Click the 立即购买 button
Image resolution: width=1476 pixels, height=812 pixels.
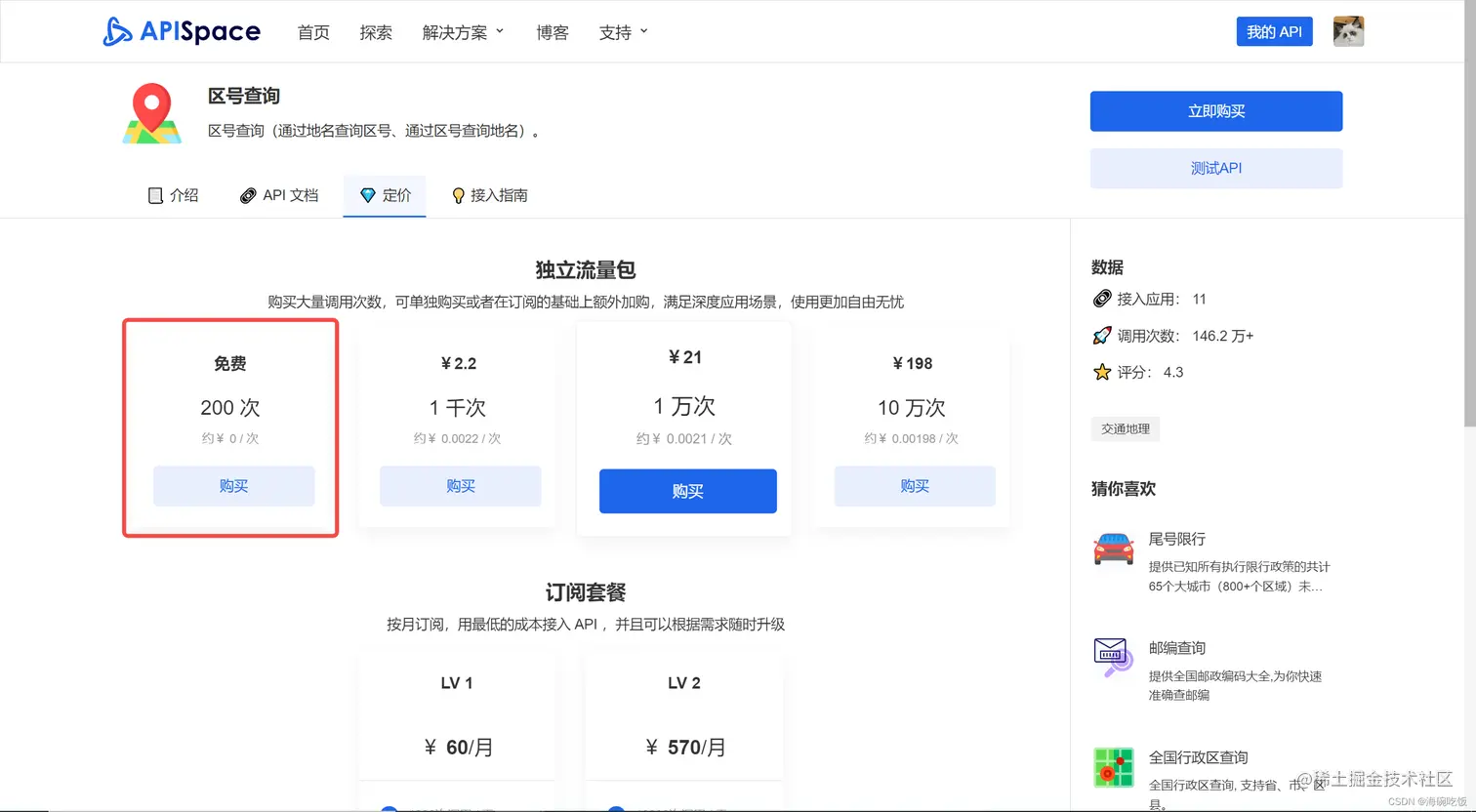coord(1215,111)
